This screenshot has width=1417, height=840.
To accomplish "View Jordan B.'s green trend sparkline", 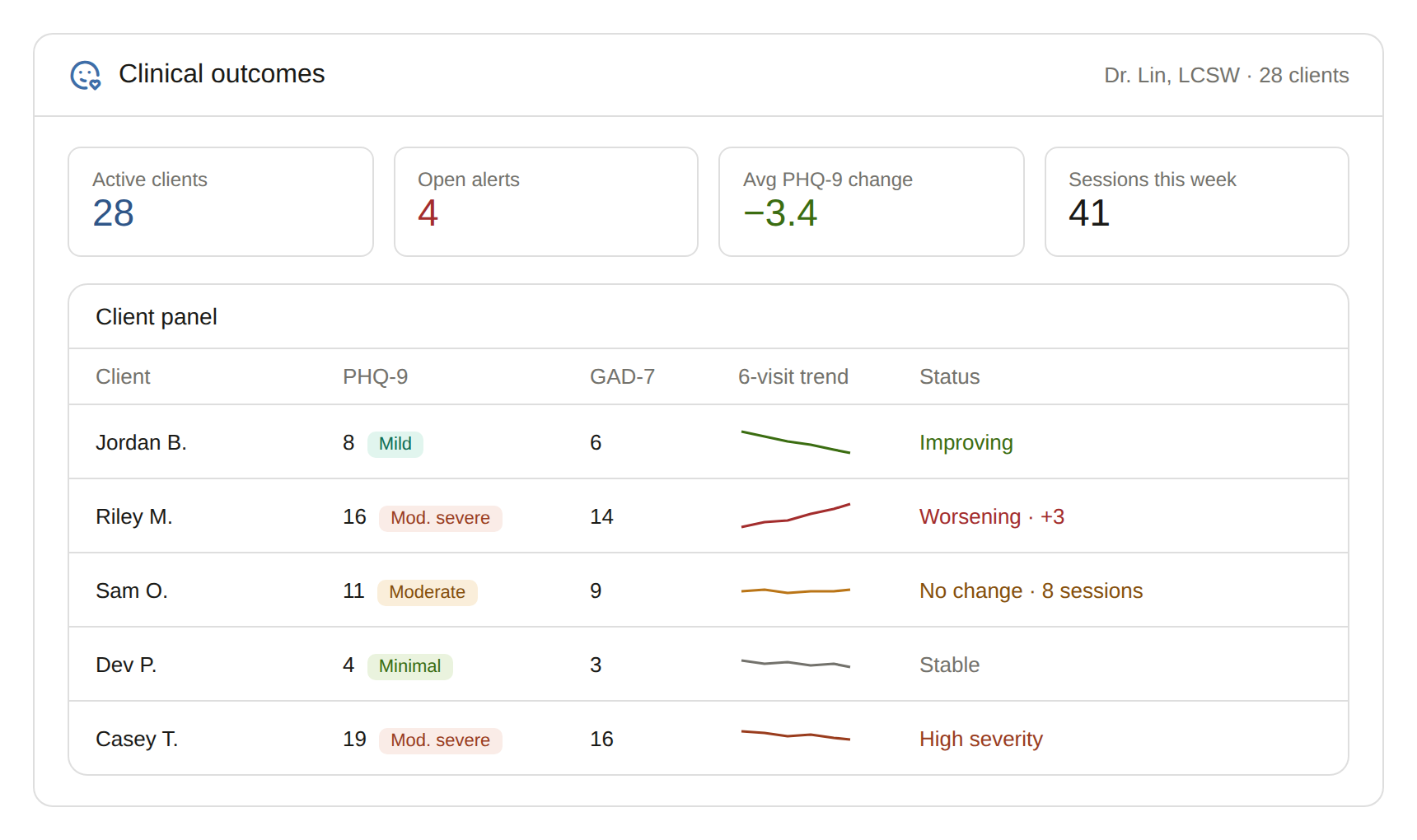I will pos(796,442).
